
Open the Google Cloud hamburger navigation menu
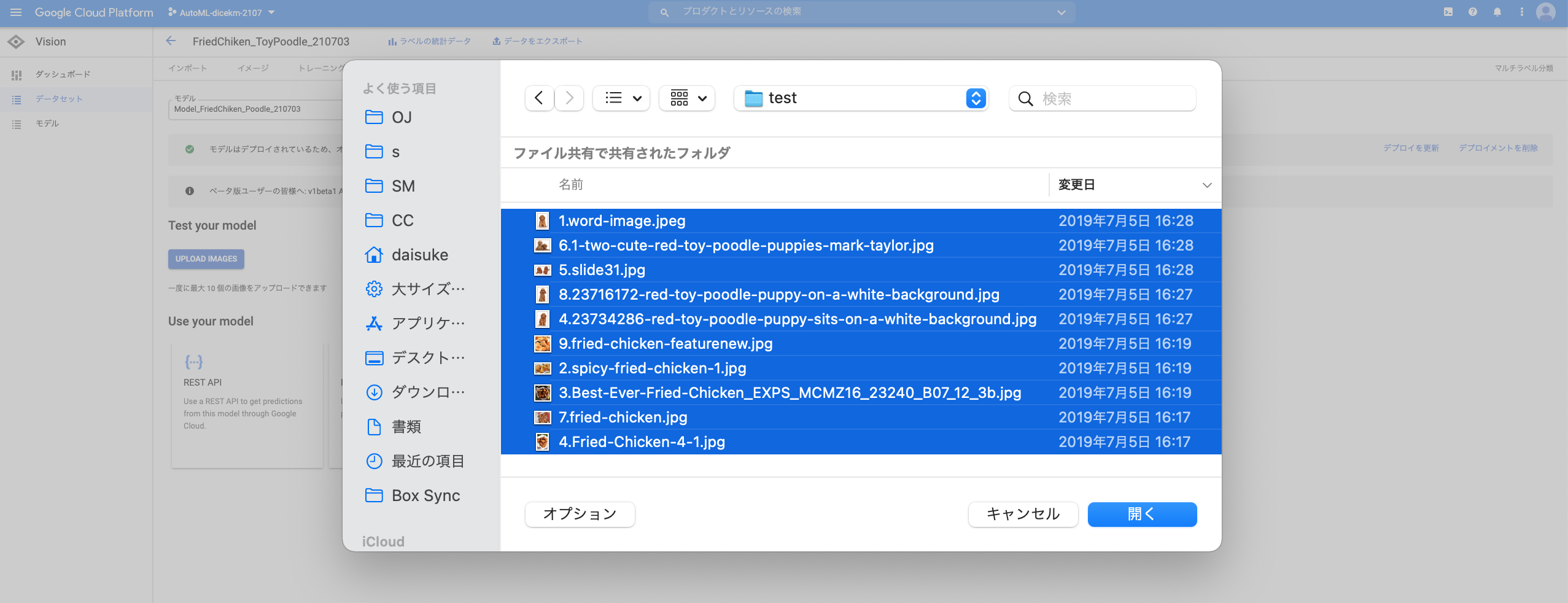click(x=16, y=12)
